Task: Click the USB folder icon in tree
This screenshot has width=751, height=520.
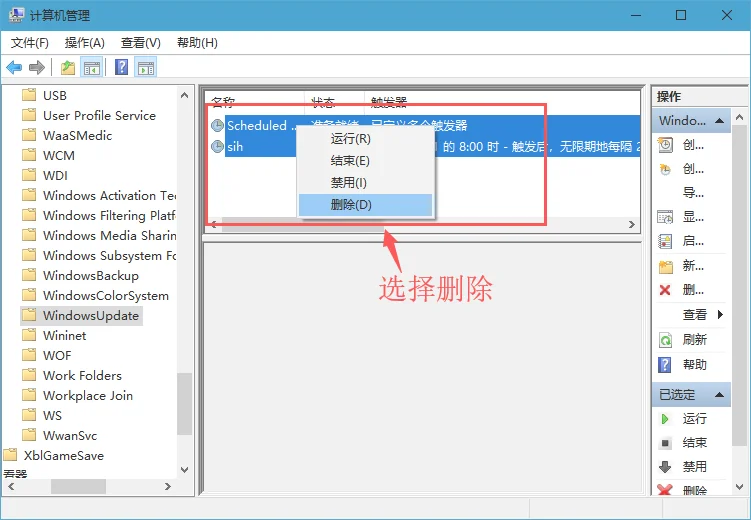Action: pyautogui.click(x=29, y=95)
